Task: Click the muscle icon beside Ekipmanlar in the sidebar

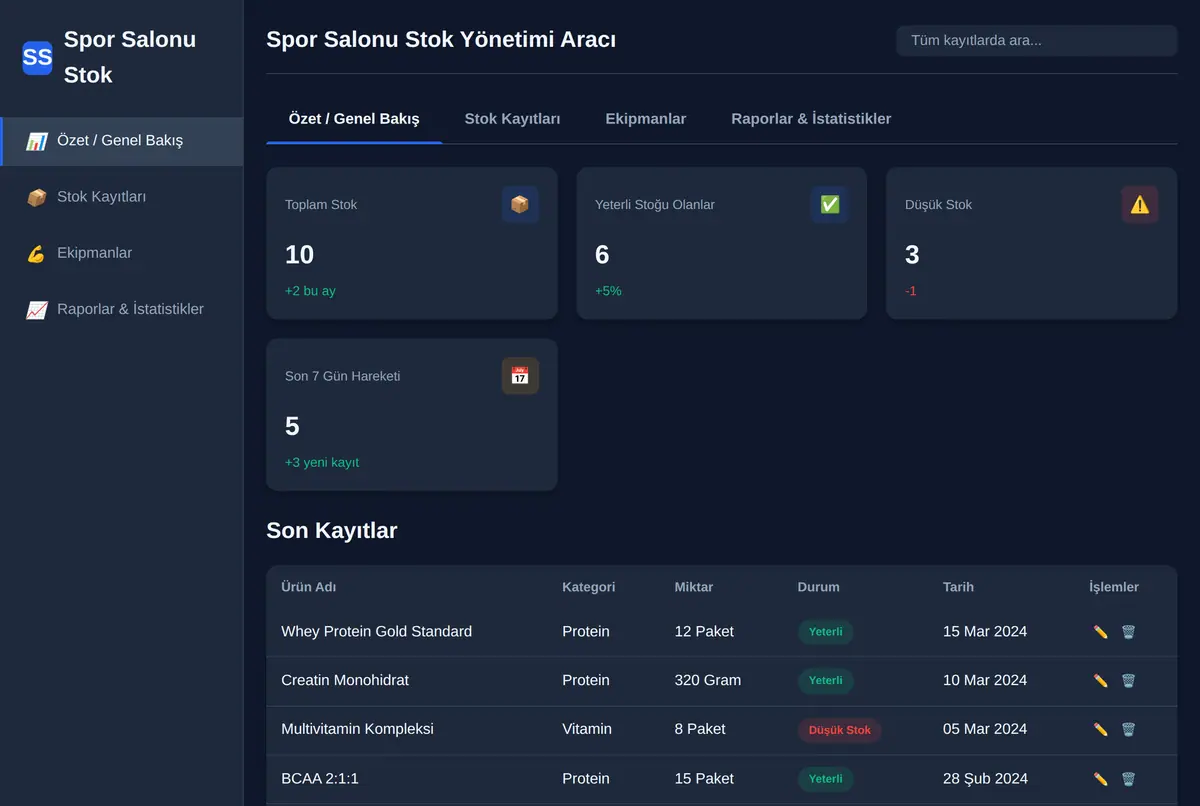Action: tap(37, 253)
